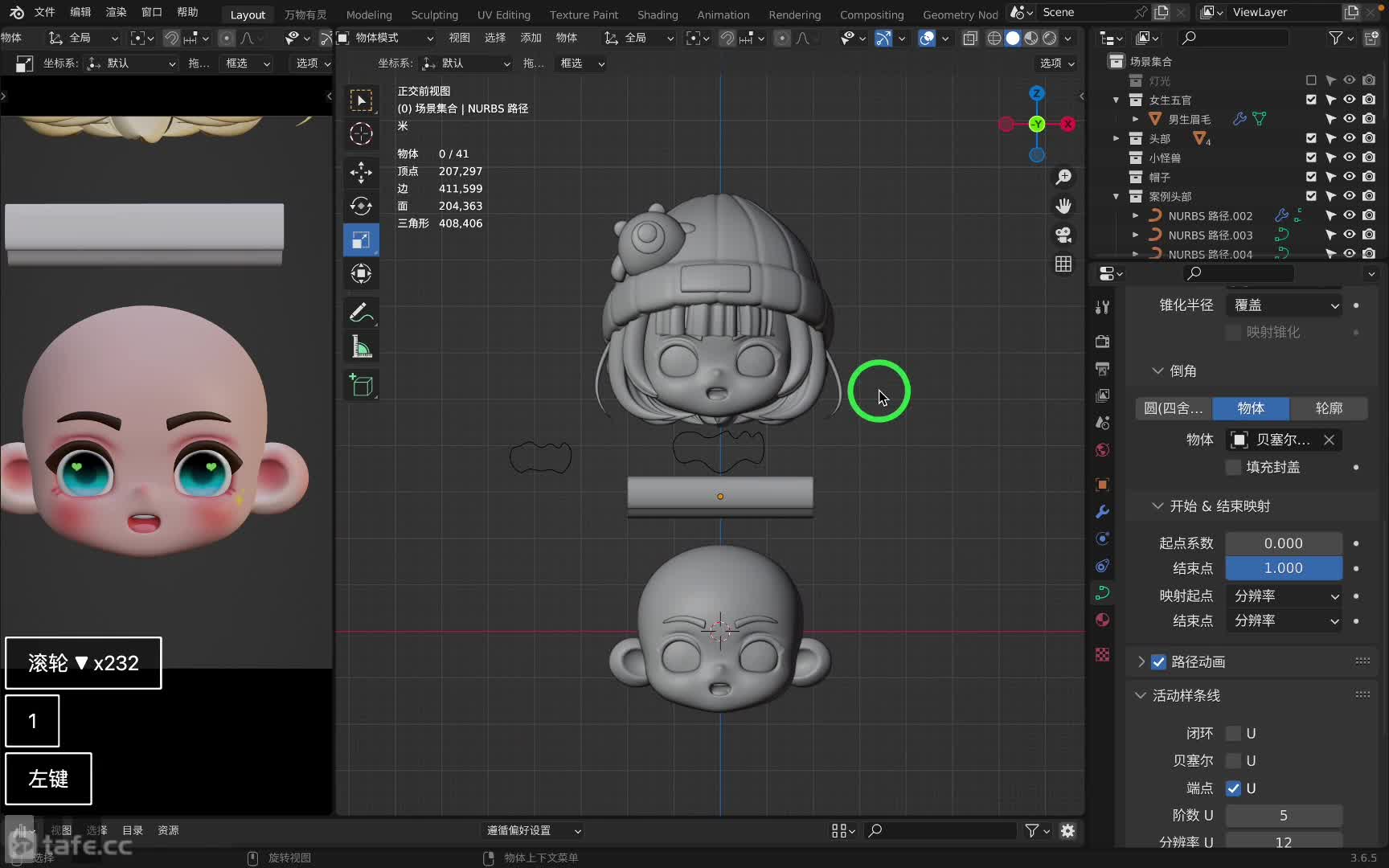
Task: Uncheck 女生五官 collection checkbox
Action: pyautogui.click(x=1311, y=100)
